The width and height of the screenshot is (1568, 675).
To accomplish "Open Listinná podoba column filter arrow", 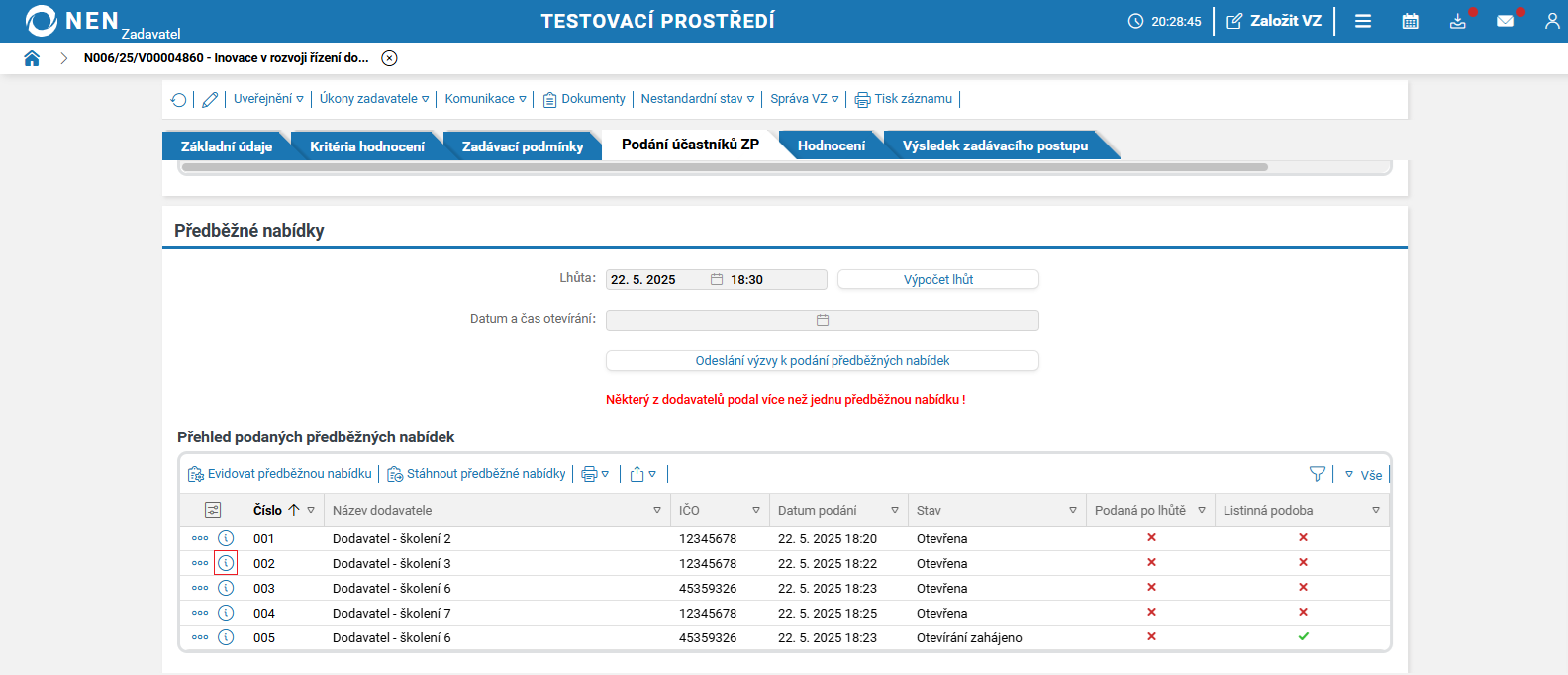I will coord(1376,510).
